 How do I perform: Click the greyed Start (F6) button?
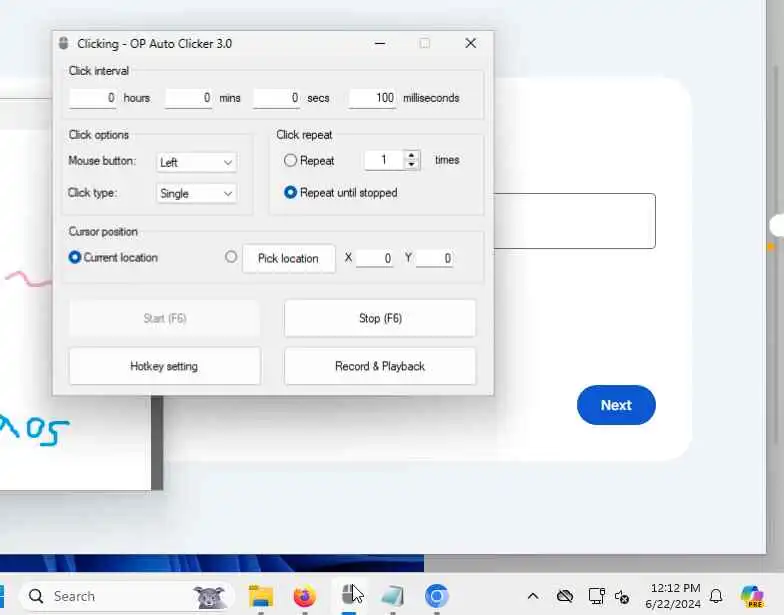pos(164,318)
